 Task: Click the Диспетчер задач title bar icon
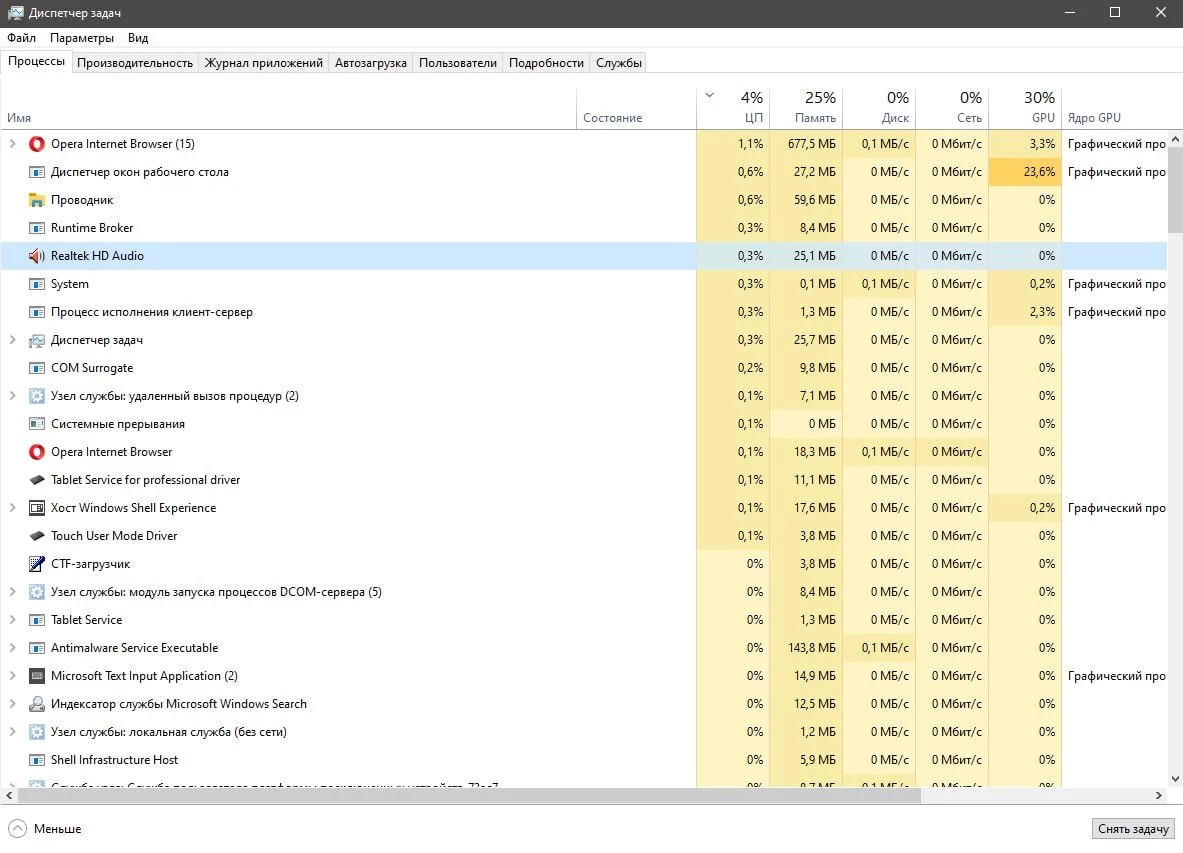pyautogui.click(x=15, y=13)
